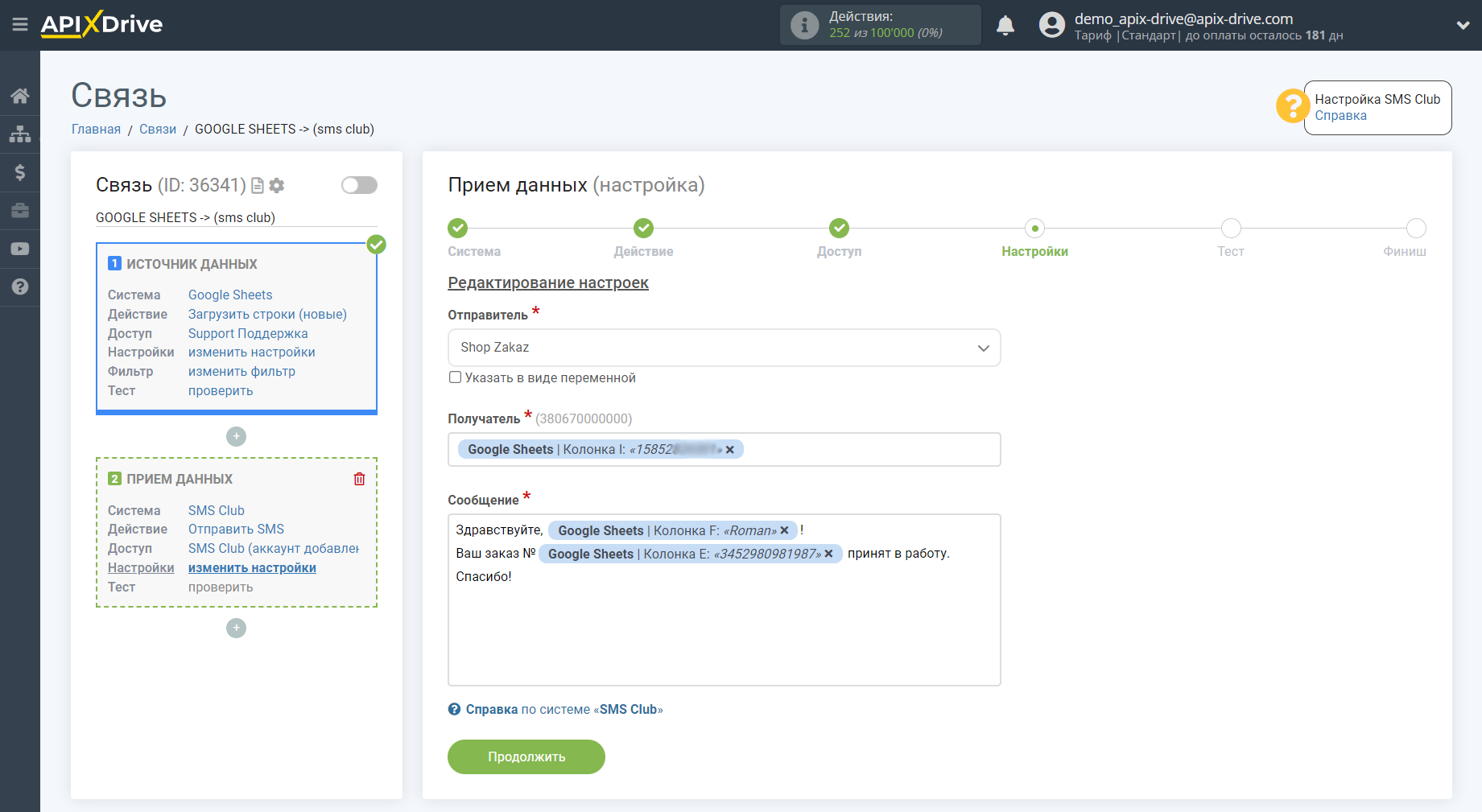Delete the ПРИЕМ ДАННЫХ block with the trash icon

[359, 479]
